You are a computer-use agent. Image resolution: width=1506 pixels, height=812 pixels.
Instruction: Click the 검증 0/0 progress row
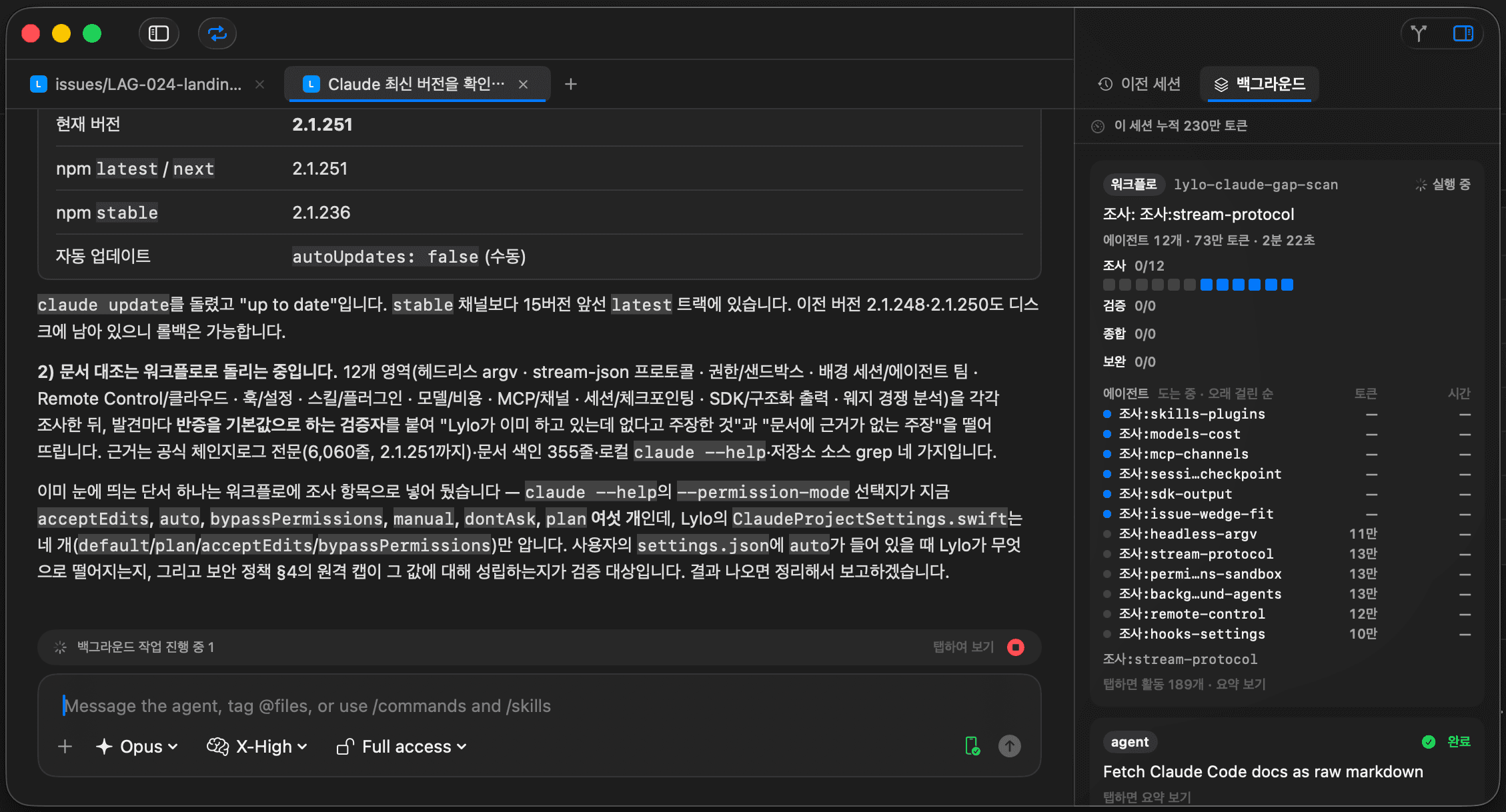[x=1129, y=306]
